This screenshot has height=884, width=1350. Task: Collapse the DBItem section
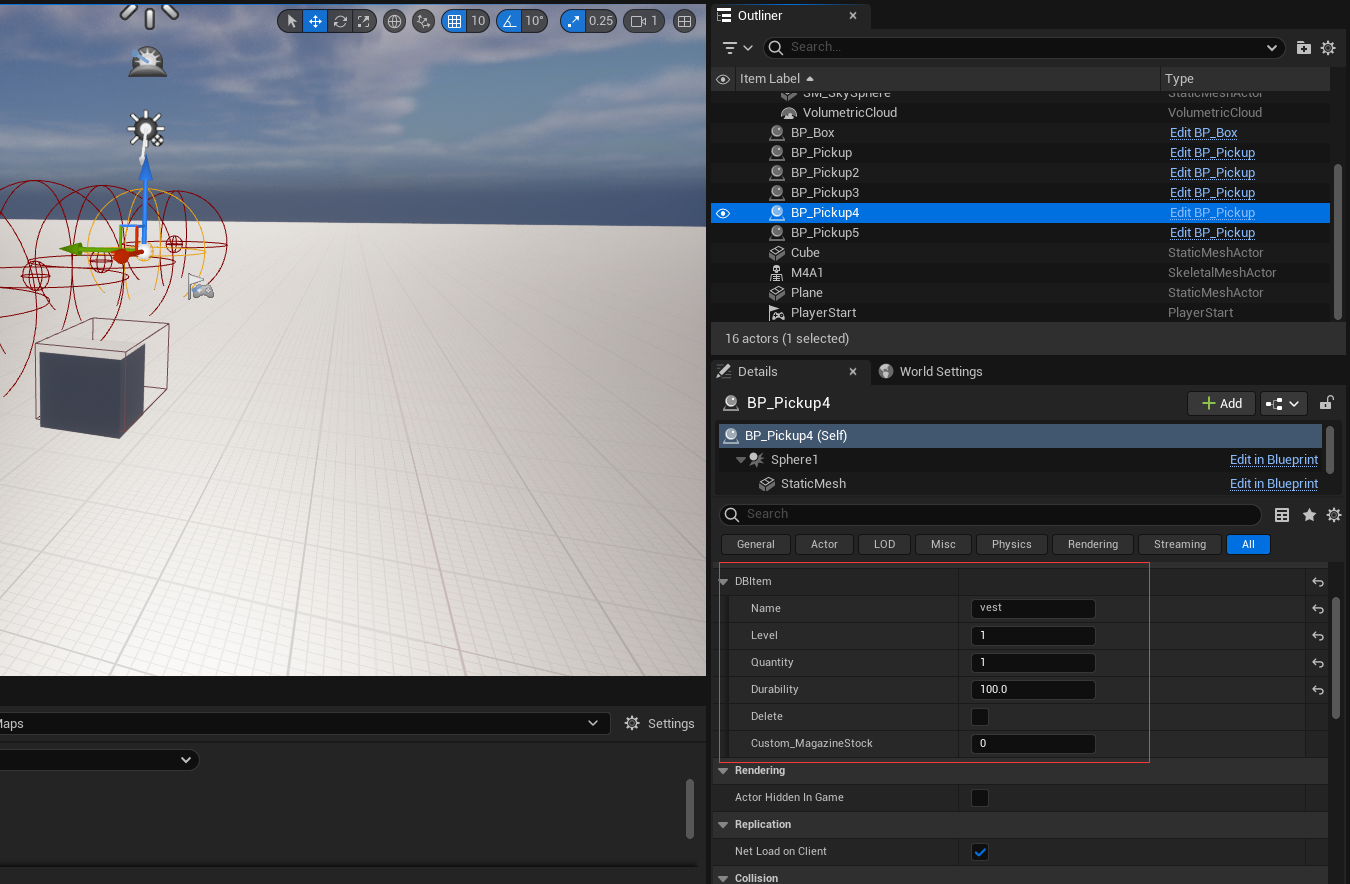(724, 582)
